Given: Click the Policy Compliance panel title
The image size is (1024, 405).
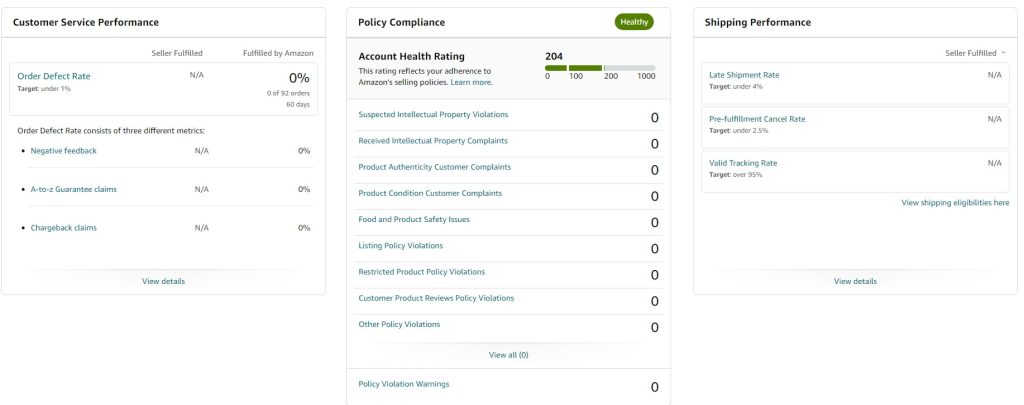Looking at the screenshot, I should pyautogui.click(x=402, y=22).
